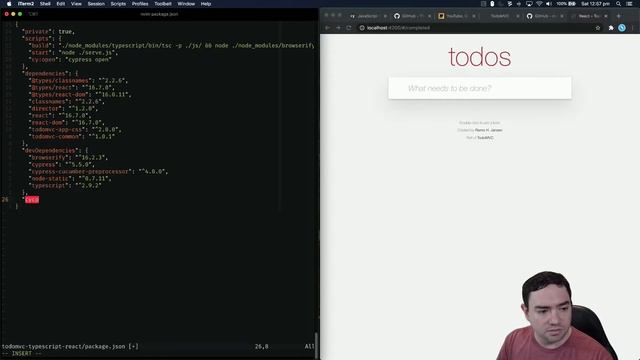The height and width of the screenshot is (360, 640).
Task: Open the Edit menu in menu bar
Action: pyautogui.click(x=60, y=4)
